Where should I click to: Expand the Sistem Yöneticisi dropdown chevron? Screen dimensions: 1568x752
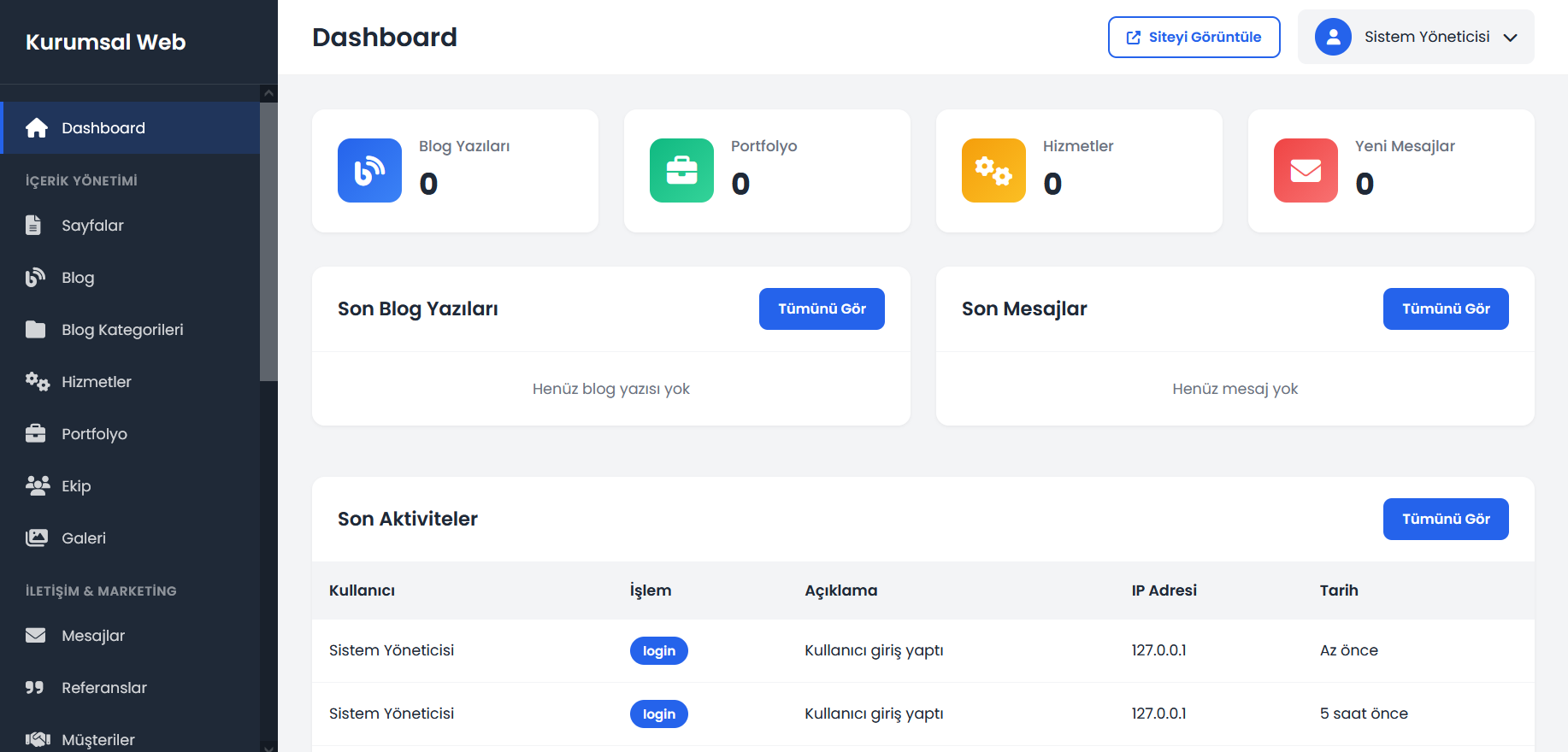(x=1511, y=38)
